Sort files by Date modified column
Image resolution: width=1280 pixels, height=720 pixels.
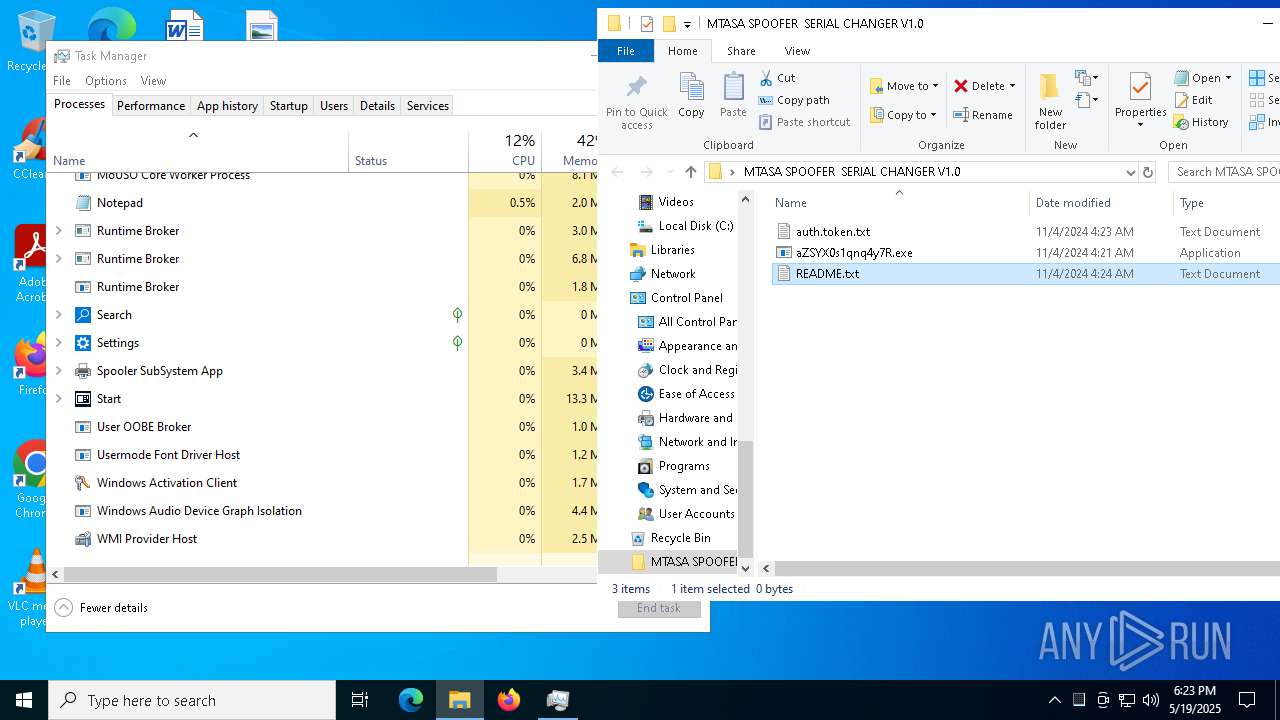pyautogui.click(x=1100, y=203)
